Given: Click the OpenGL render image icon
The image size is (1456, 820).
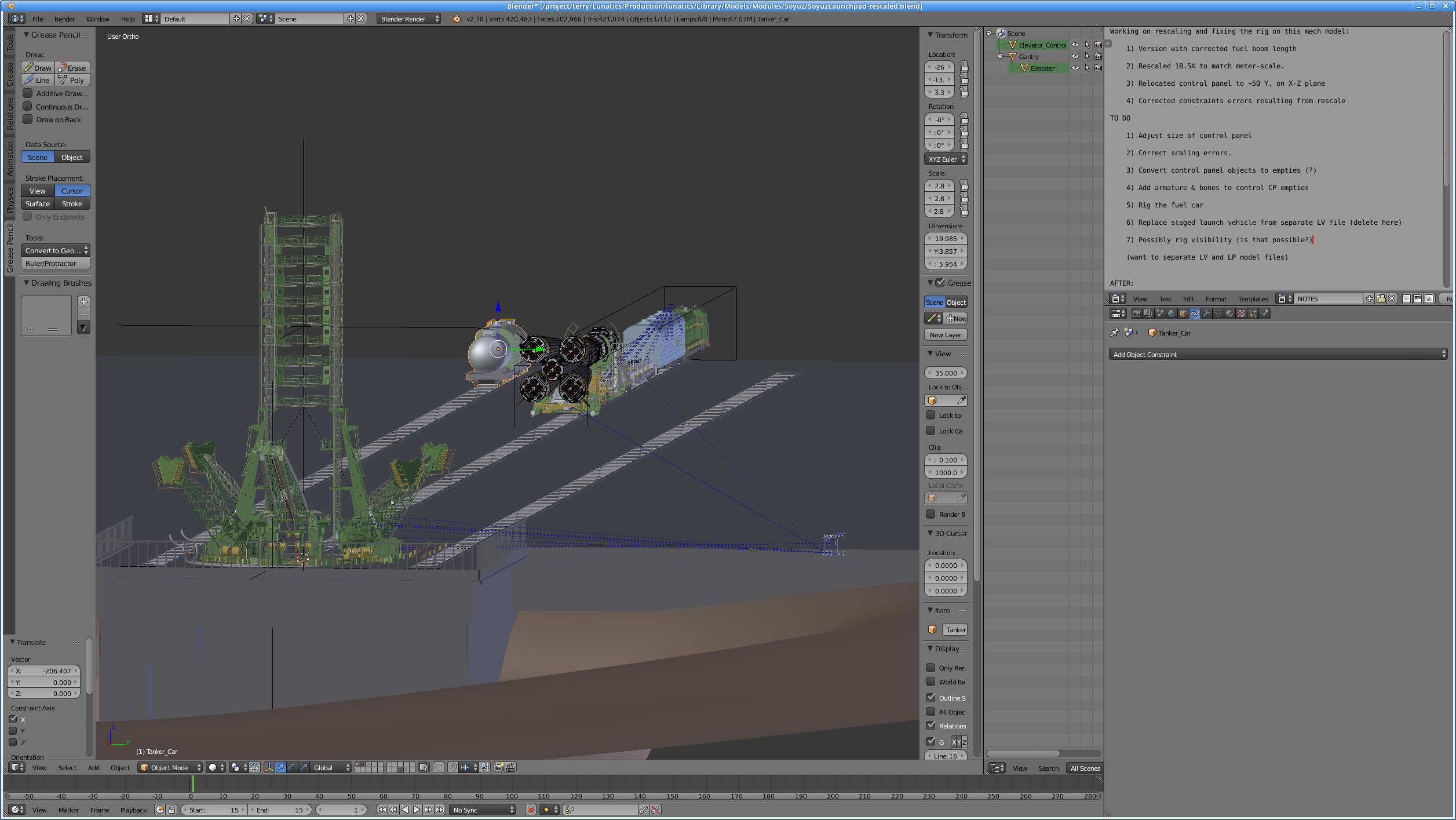Looking at the screenshot, I should tap(499, 767).
